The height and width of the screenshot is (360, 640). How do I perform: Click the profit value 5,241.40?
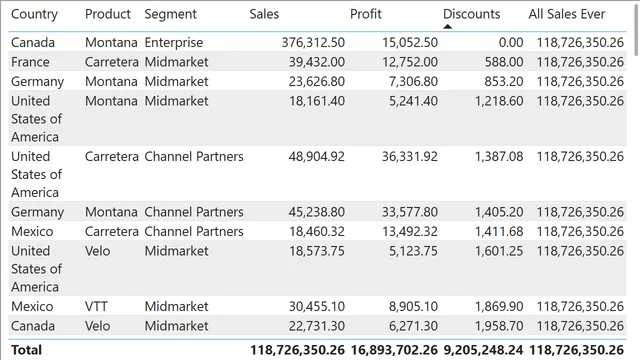pyautogui.click(x=413, y=101)
